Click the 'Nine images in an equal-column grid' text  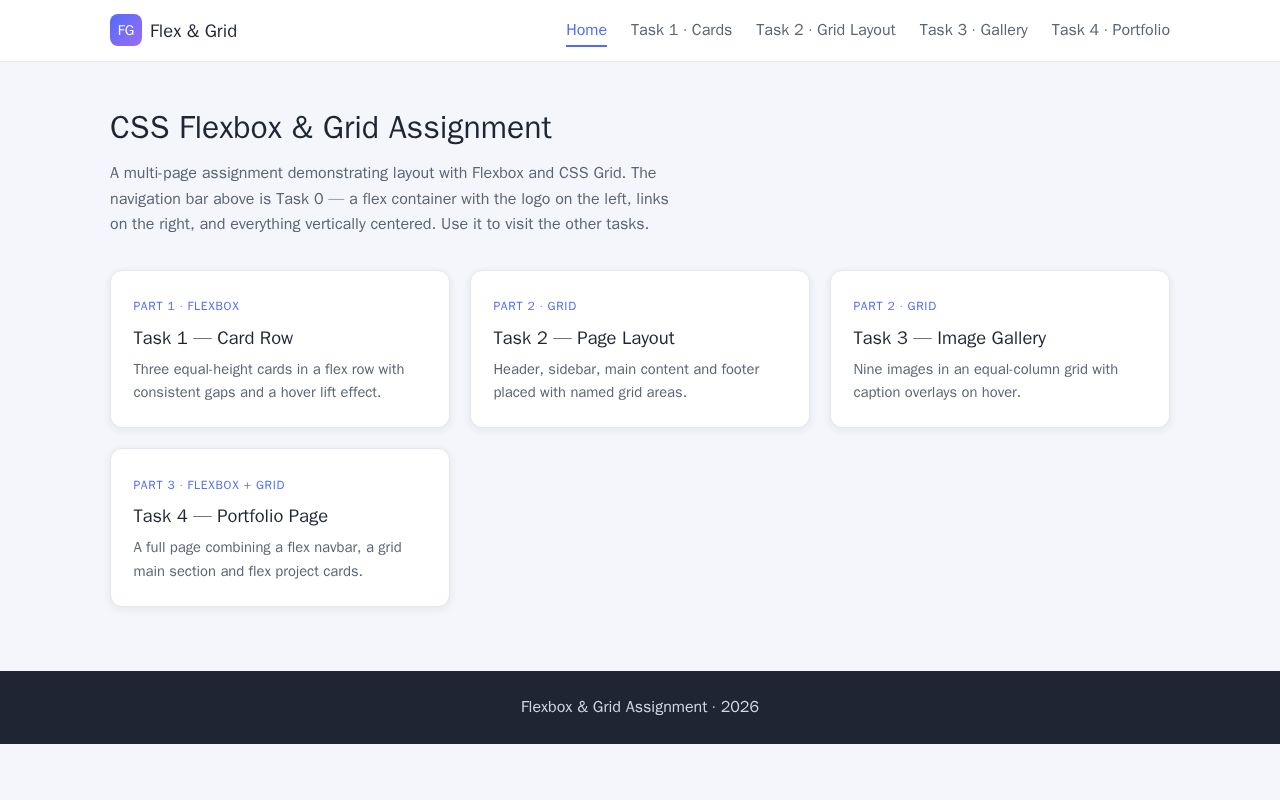[x=985, y=381]
